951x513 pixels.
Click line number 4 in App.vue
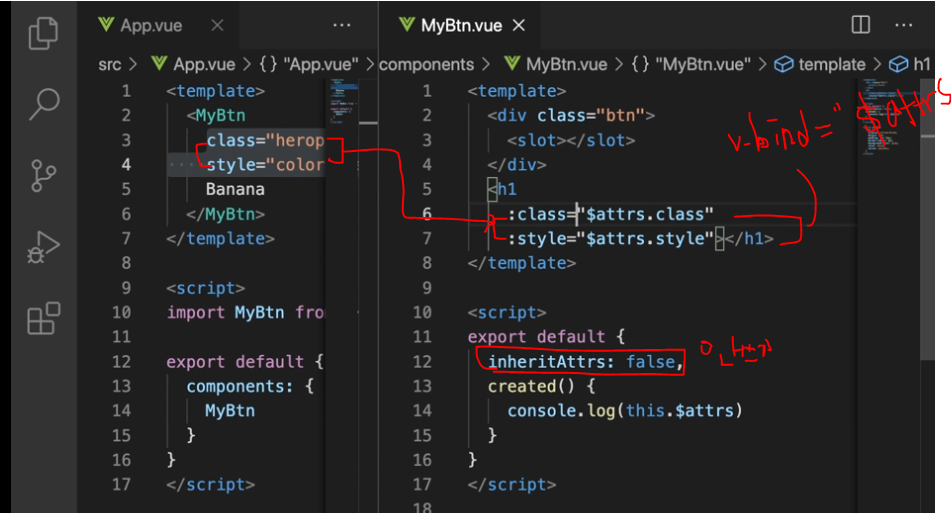click(126, 164)
